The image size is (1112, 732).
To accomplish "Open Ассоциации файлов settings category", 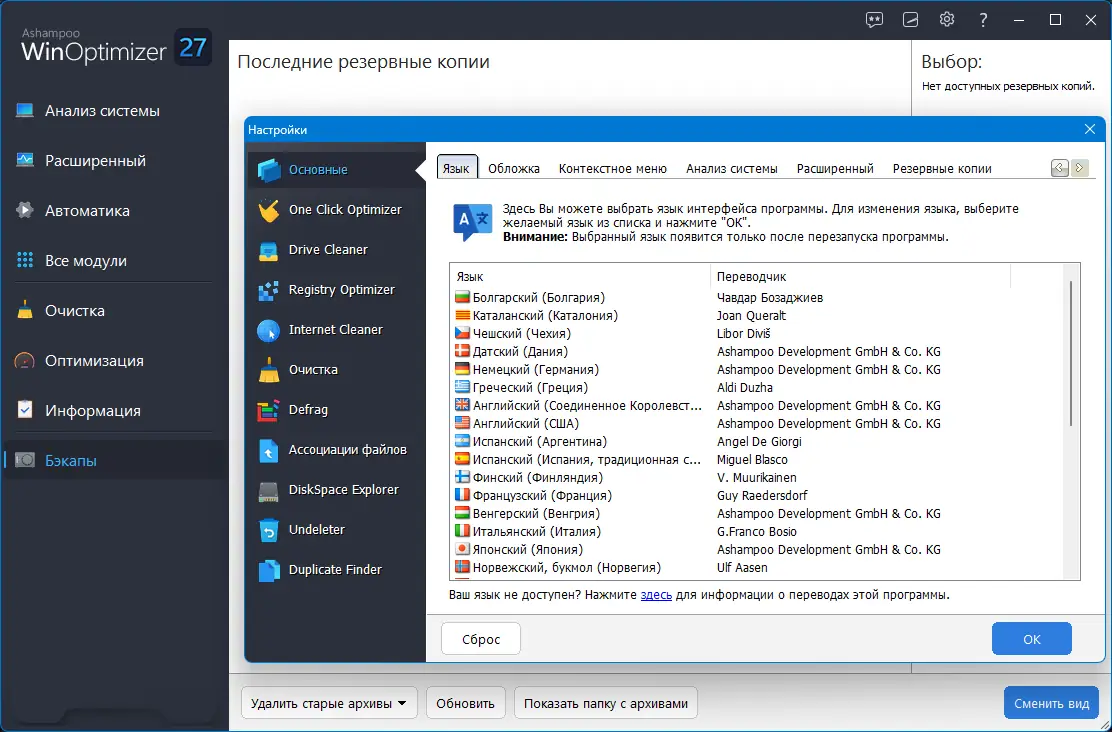I will (x=335, y=450).
